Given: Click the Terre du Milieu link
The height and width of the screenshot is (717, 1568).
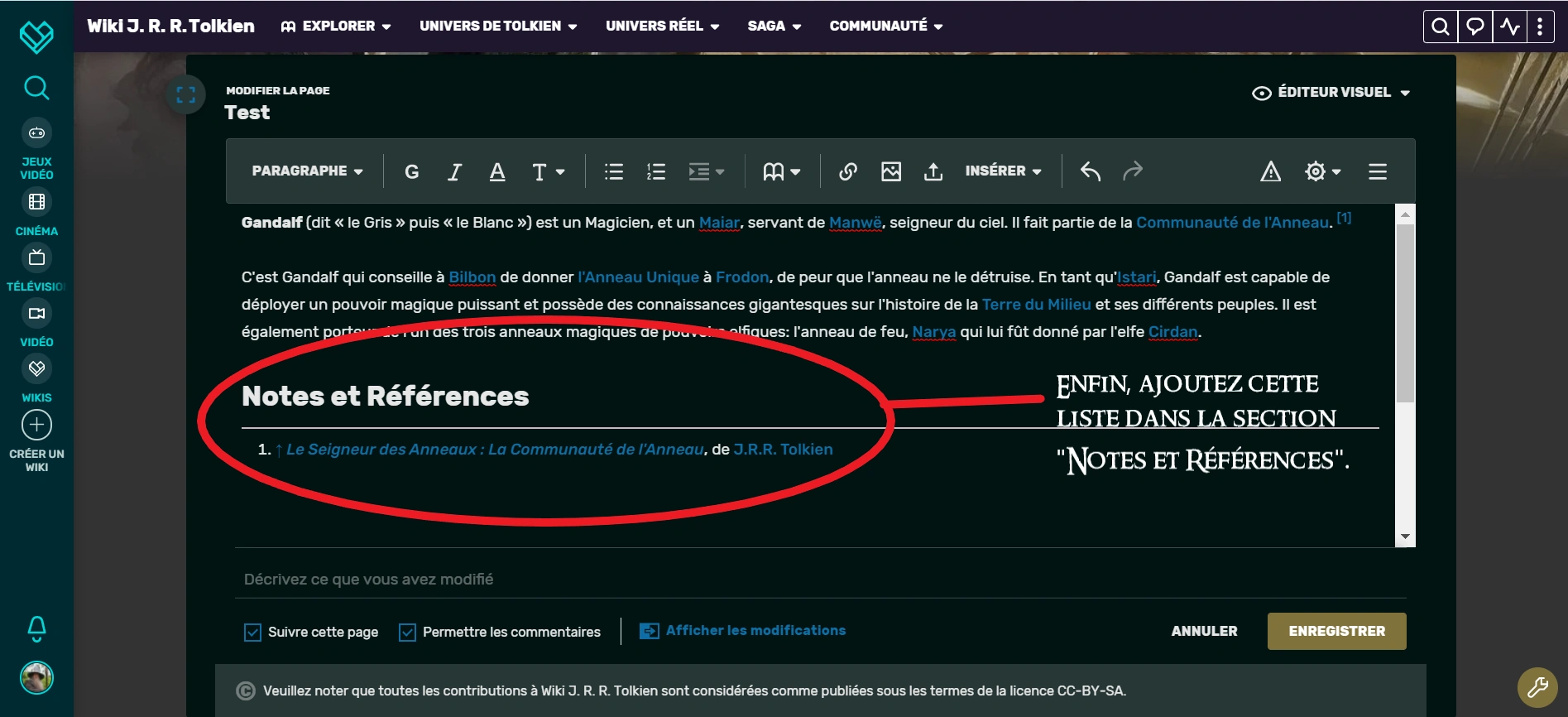Looking at the screenshot, I should click(1037, 305).
